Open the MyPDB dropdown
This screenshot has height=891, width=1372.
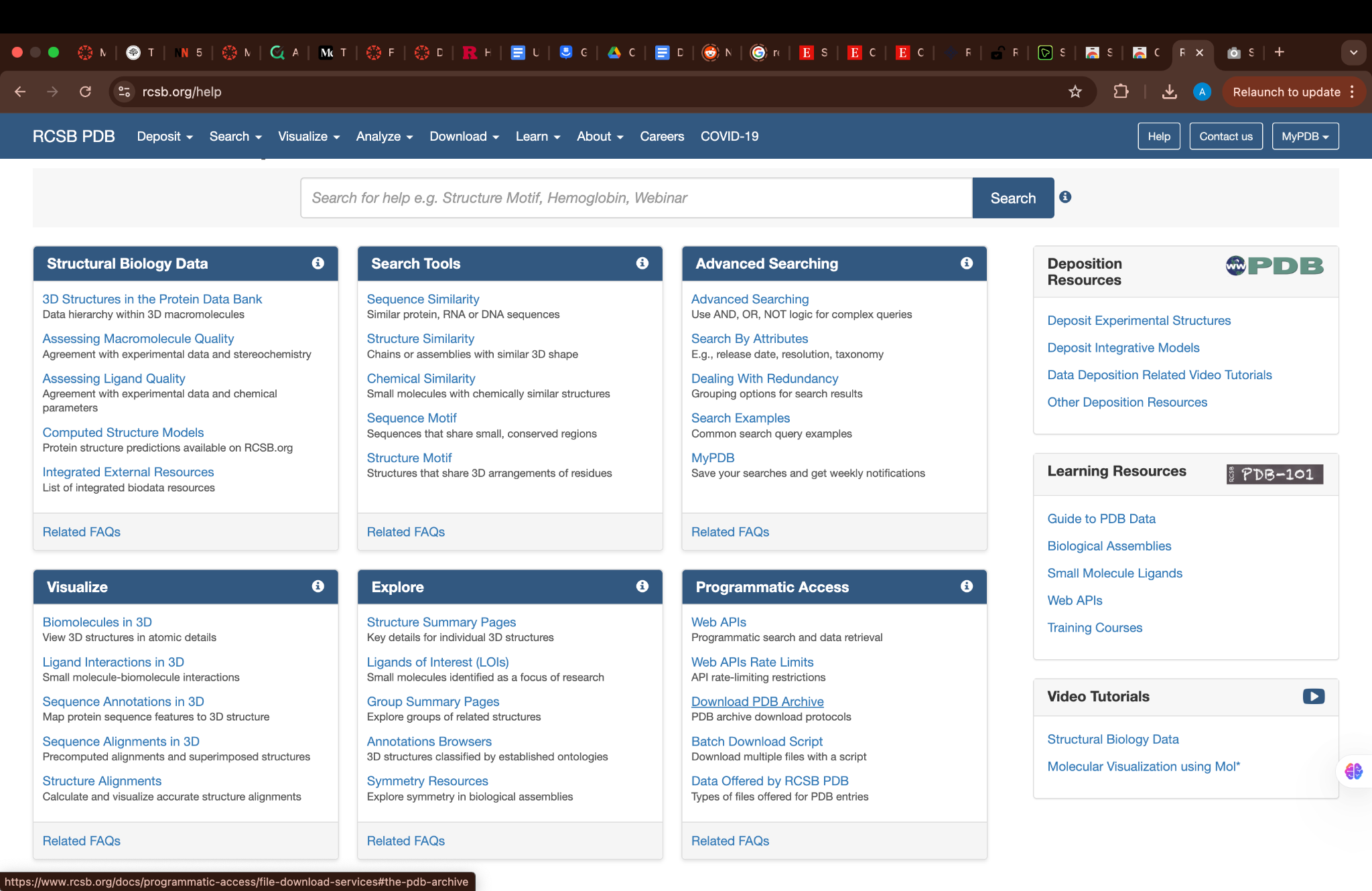coord(1304,136)
